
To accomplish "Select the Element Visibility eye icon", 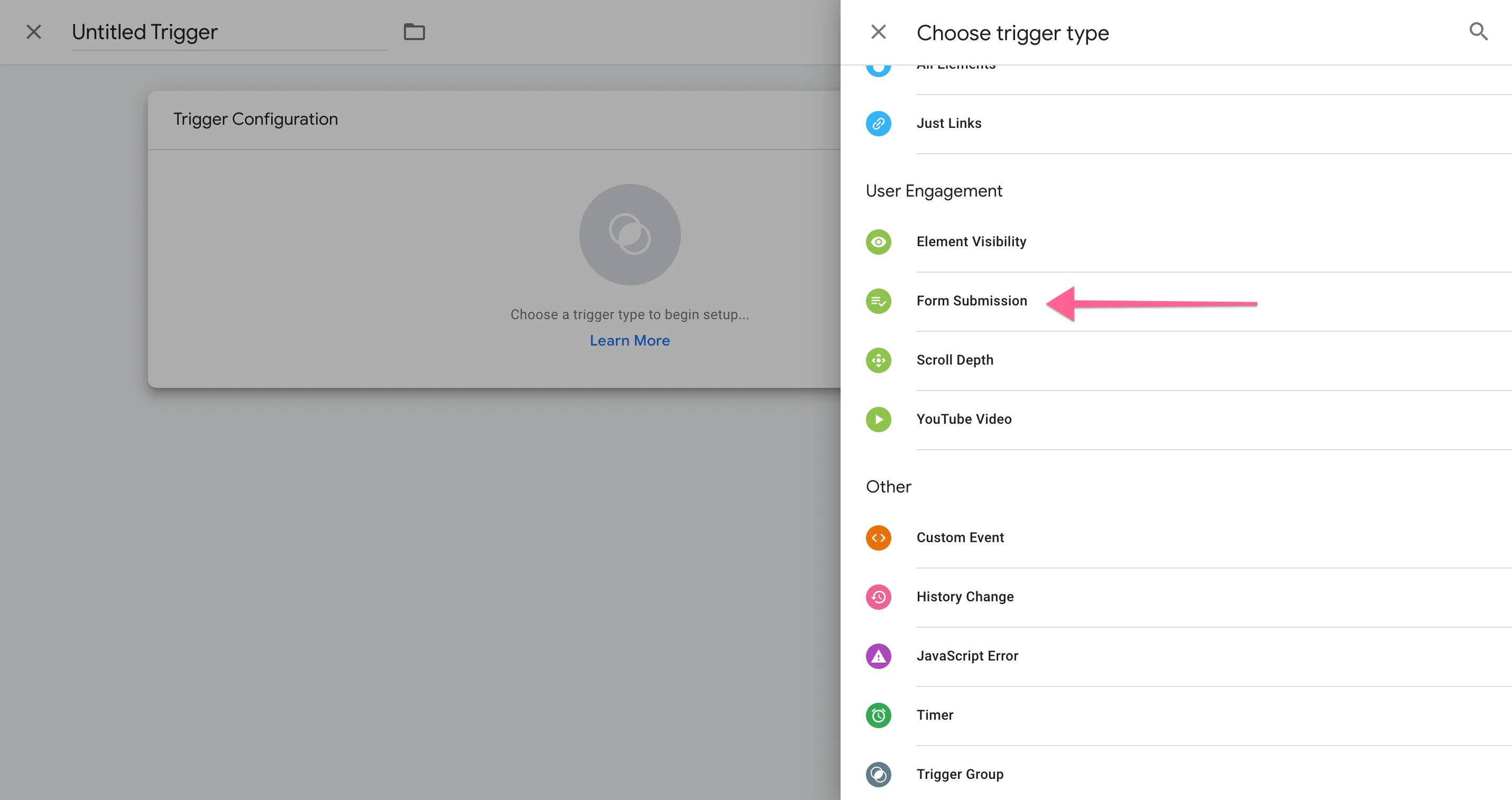I will click(x=878, y=241).
